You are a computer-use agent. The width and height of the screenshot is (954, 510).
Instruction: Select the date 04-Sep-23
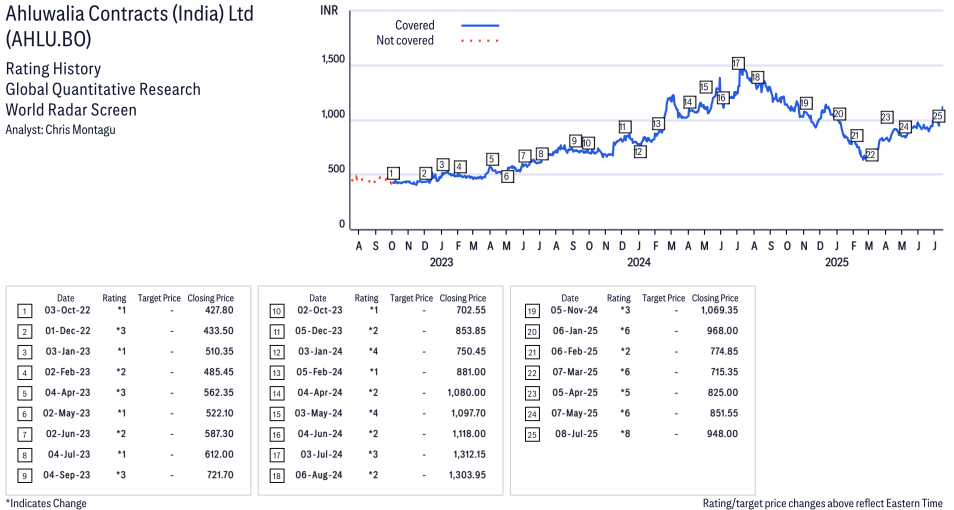click(67, 475)
